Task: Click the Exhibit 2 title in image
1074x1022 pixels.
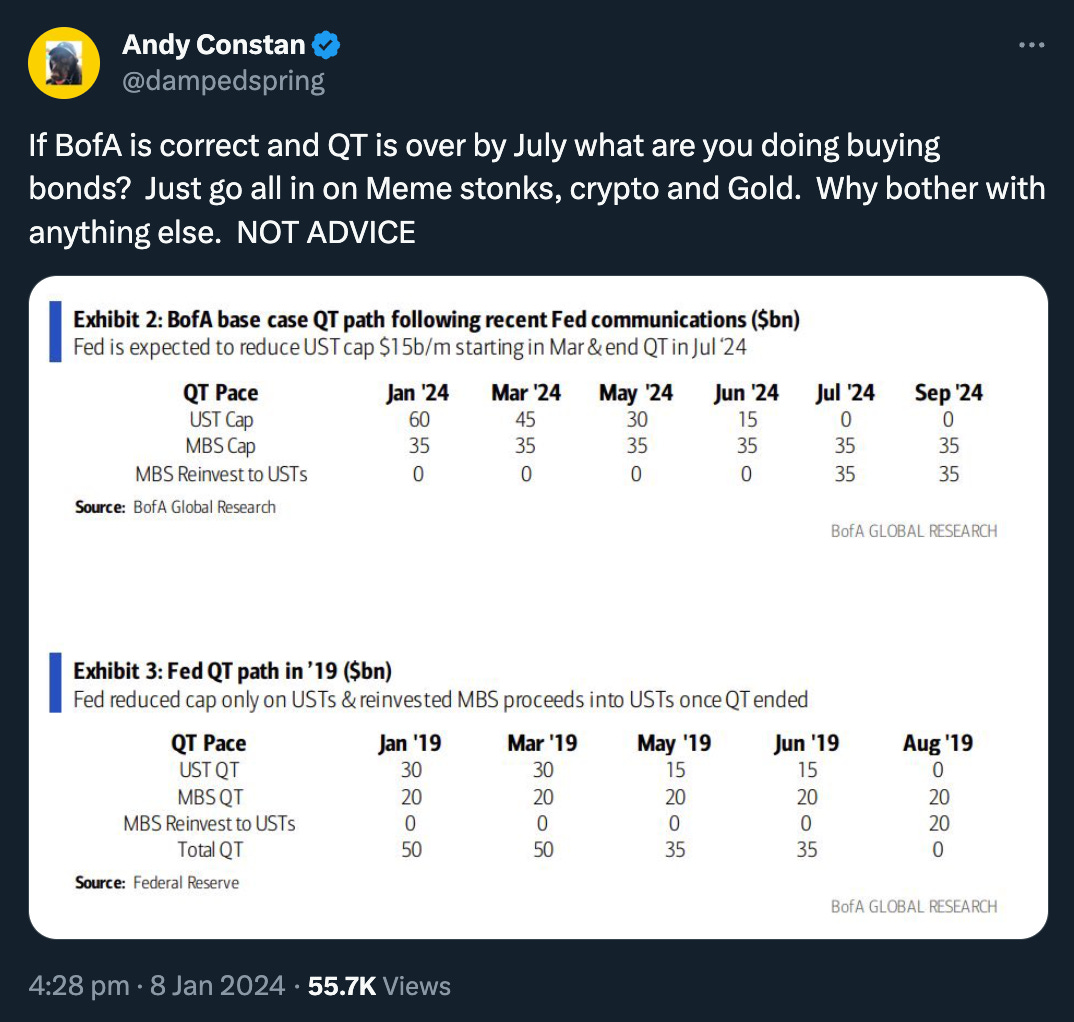Action: (x=436, y=320)
